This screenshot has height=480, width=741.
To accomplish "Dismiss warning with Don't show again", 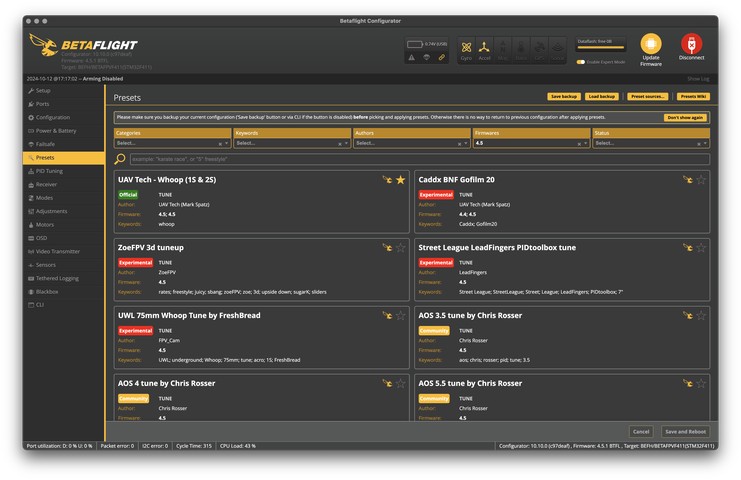I will (x=685, y=118).
